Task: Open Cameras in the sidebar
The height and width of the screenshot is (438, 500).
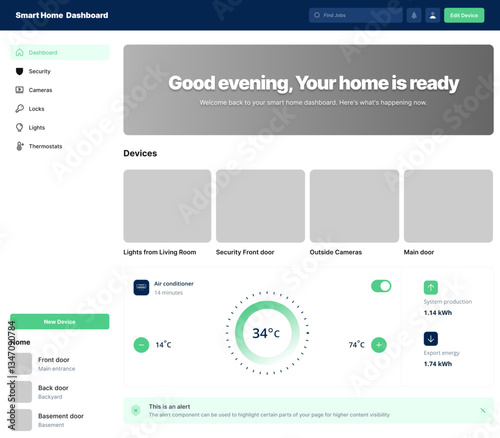Action: 60,90
